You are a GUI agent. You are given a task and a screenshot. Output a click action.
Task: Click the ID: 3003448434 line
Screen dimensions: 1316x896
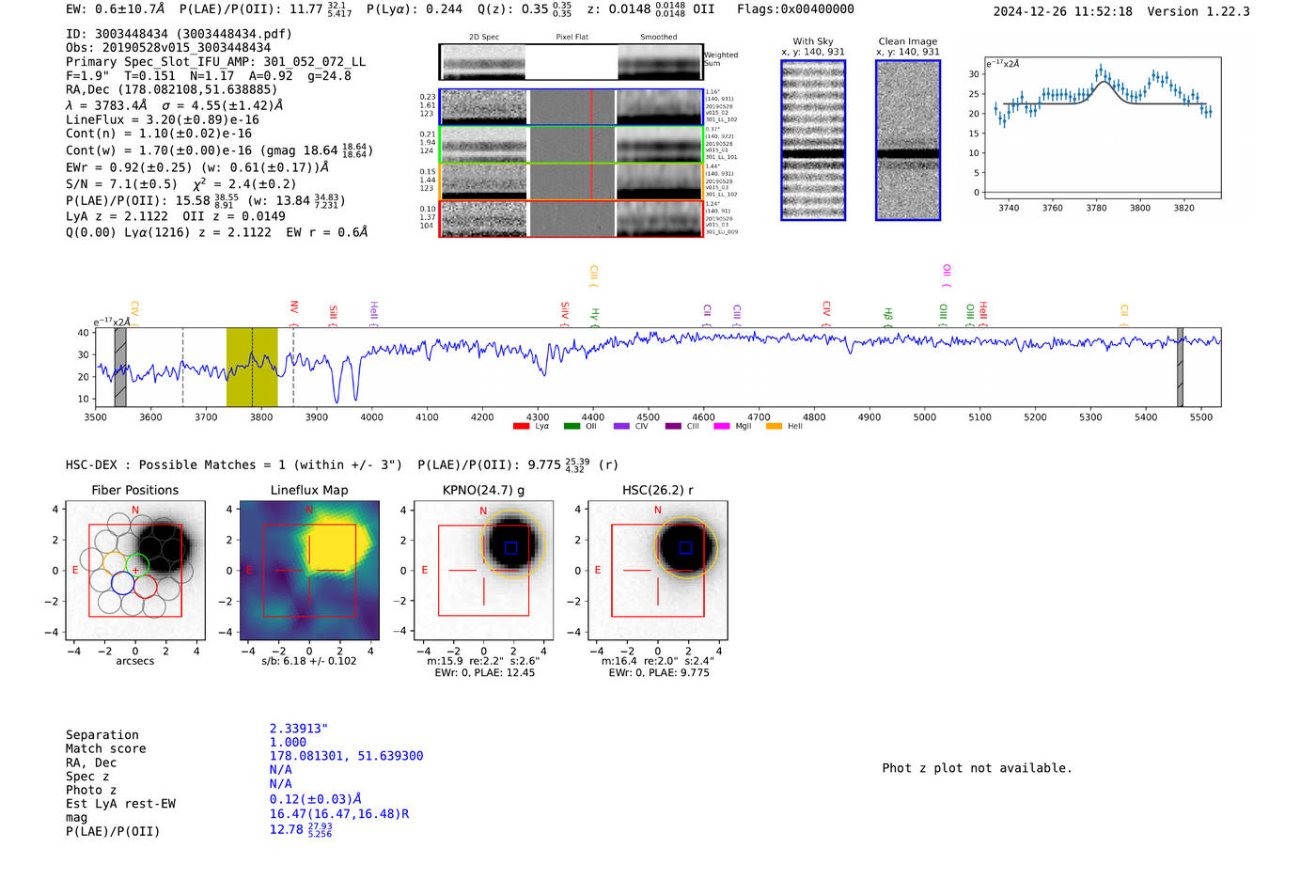click(x=179, y=34)
